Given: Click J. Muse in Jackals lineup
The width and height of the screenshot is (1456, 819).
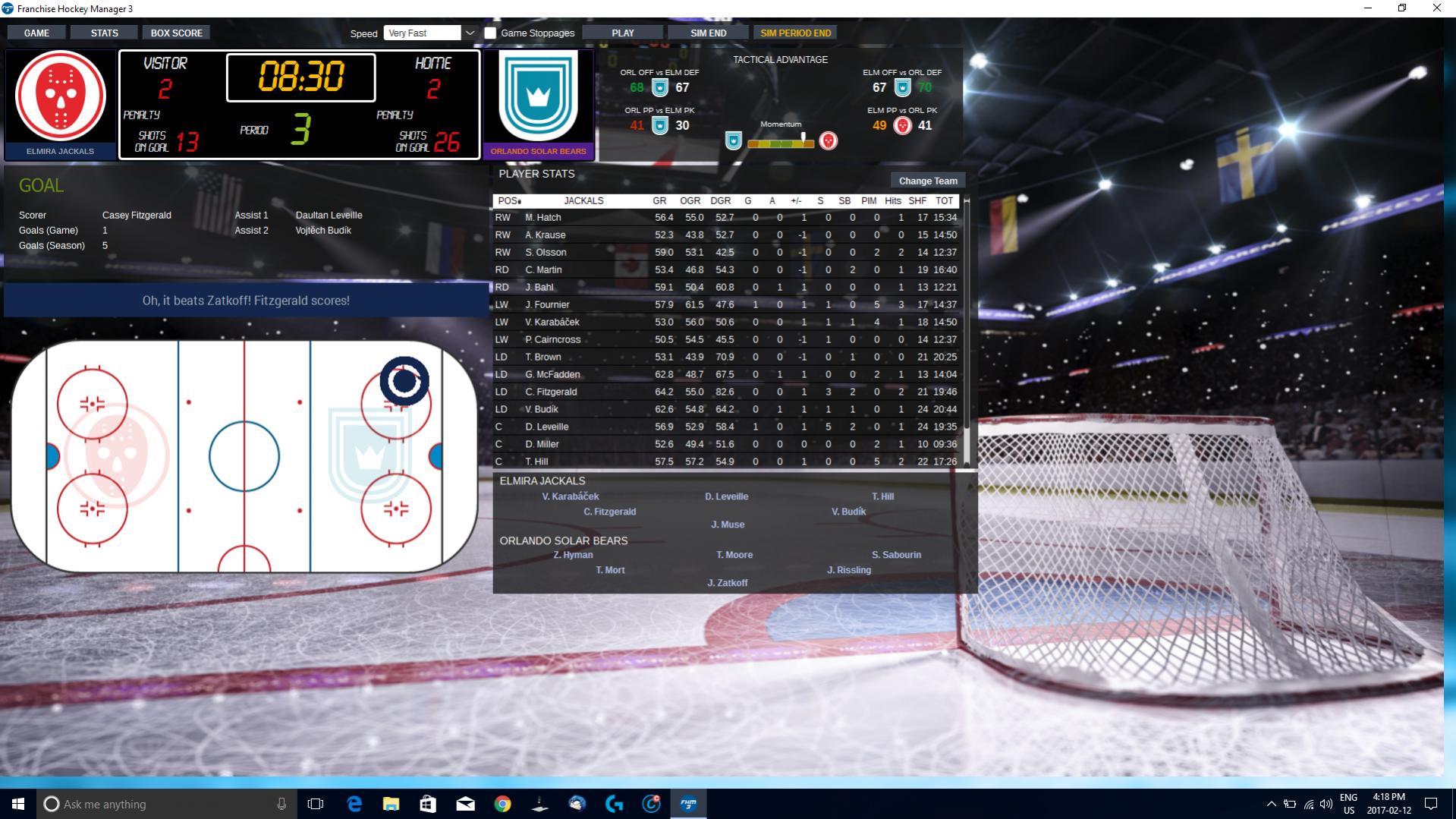Looking at the screenshot, I should 728,524.
